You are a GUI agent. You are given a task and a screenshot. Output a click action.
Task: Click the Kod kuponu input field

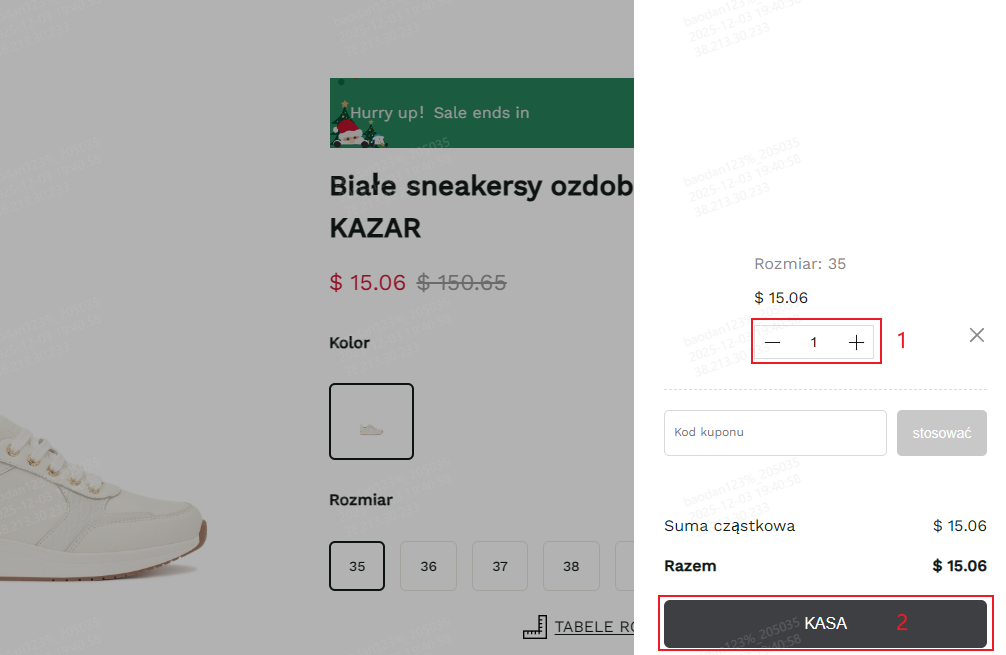[x=775, y=432]
